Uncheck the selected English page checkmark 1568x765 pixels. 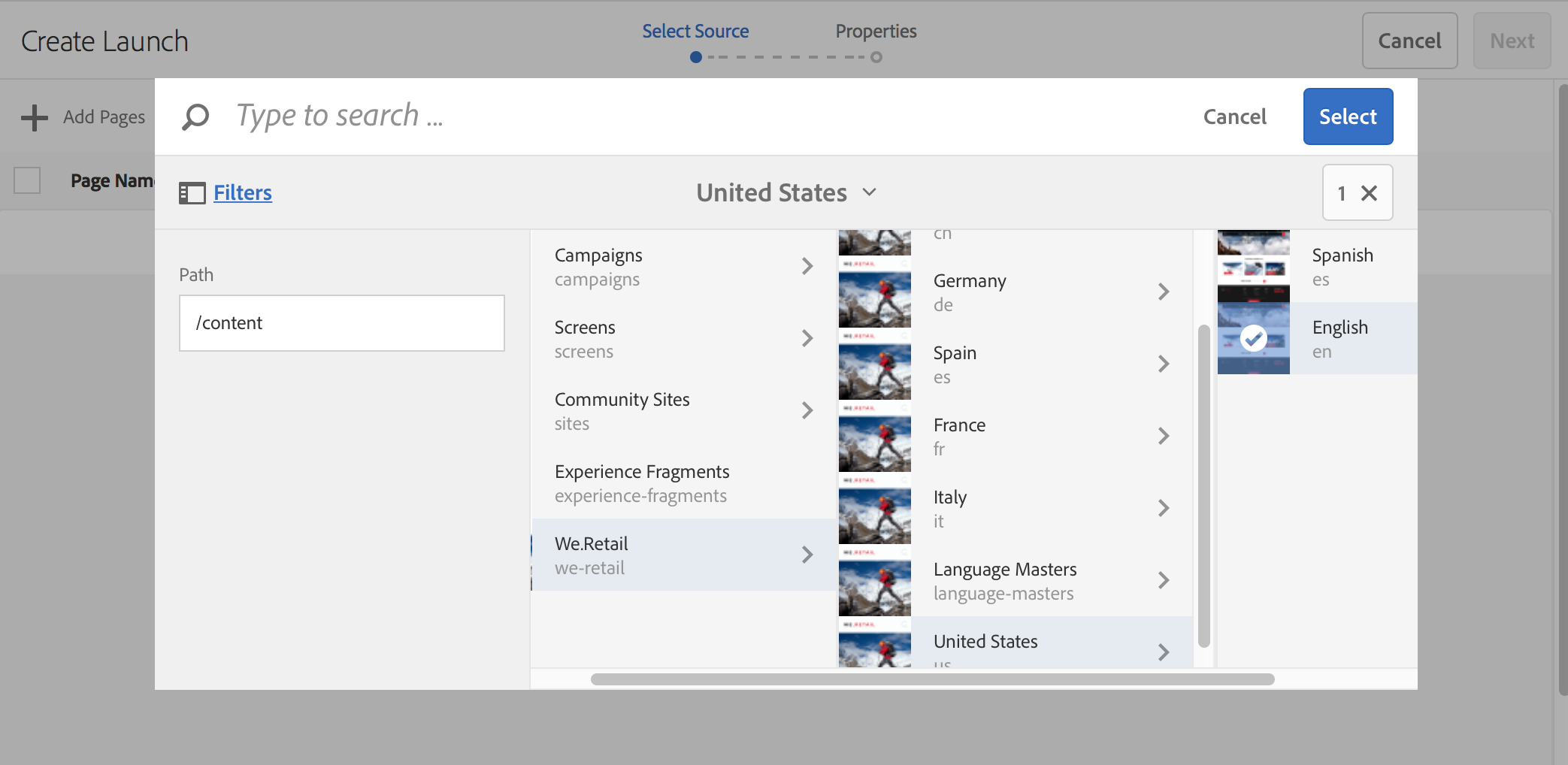[x=1253, y=338]
